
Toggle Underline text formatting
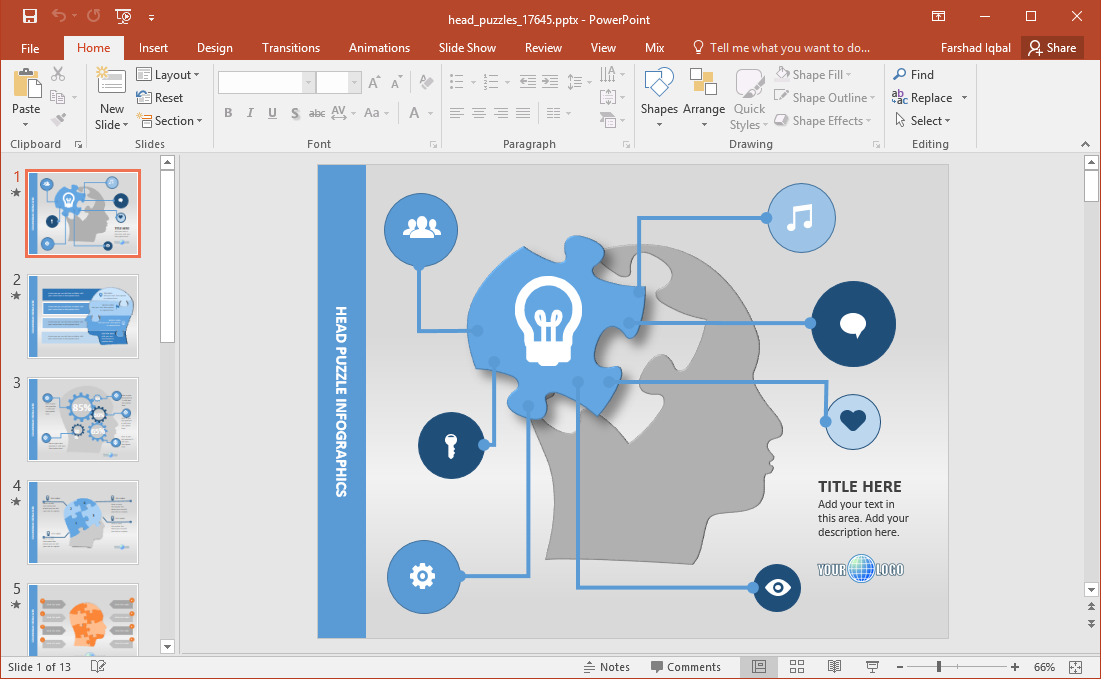coord(272,113)
